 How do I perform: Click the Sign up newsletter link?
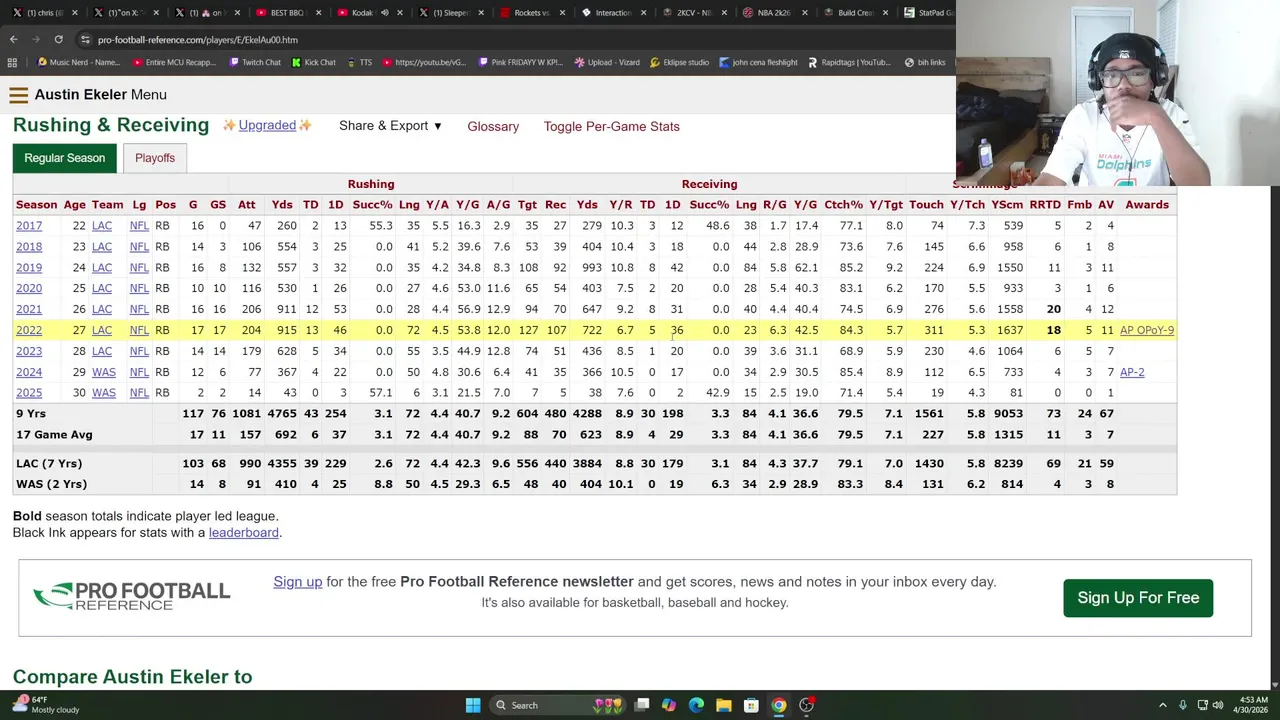[298, 582]
